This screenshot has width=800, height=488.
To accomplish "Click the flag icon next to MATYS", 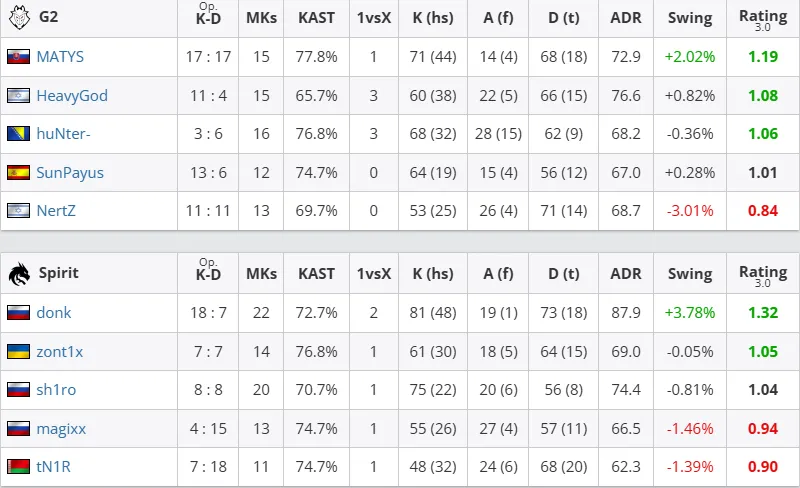I will [18, 57].
